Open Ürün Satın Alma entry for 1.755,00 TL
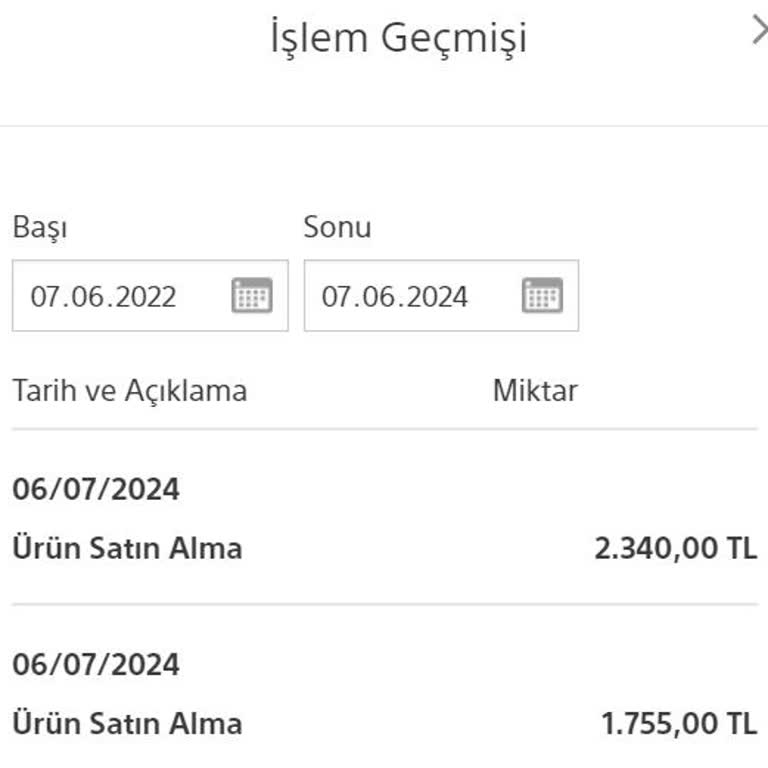This screenshot has width=768, height=768. tap(127, 723)
